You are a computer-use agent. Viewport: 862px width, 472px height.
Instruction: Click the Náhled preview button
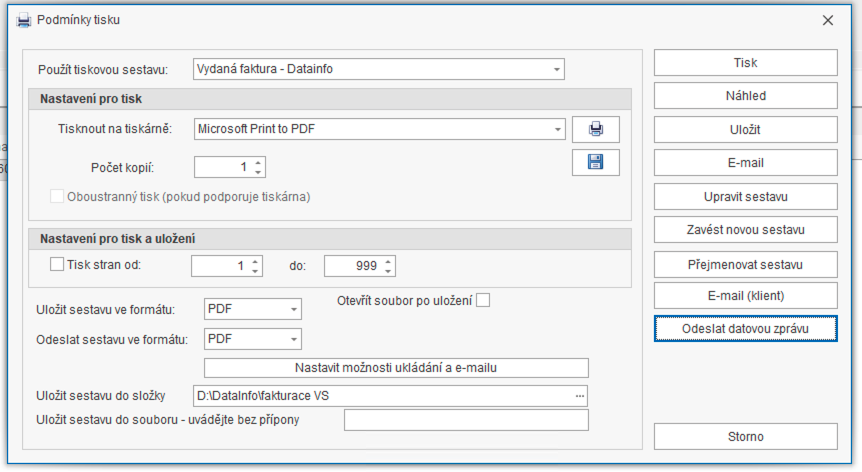(x=745, y=96)
